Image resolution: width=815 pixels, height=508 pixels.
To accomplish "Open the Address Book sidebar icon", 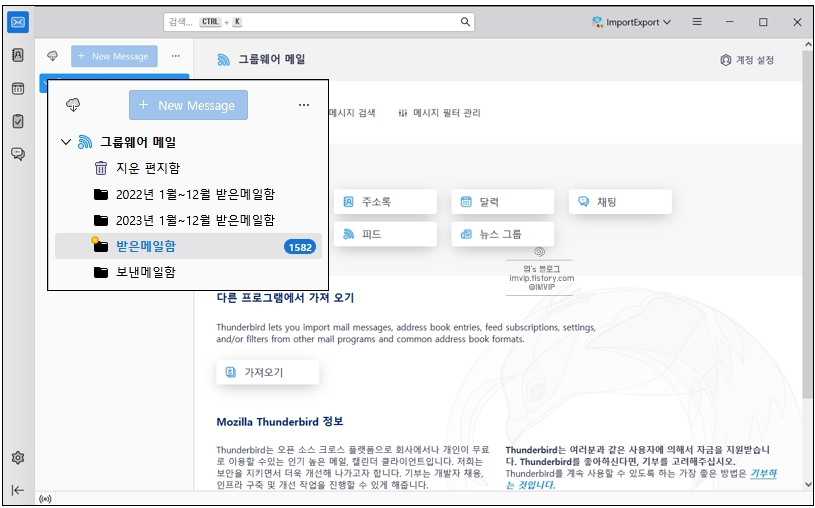I will (18, 55).
